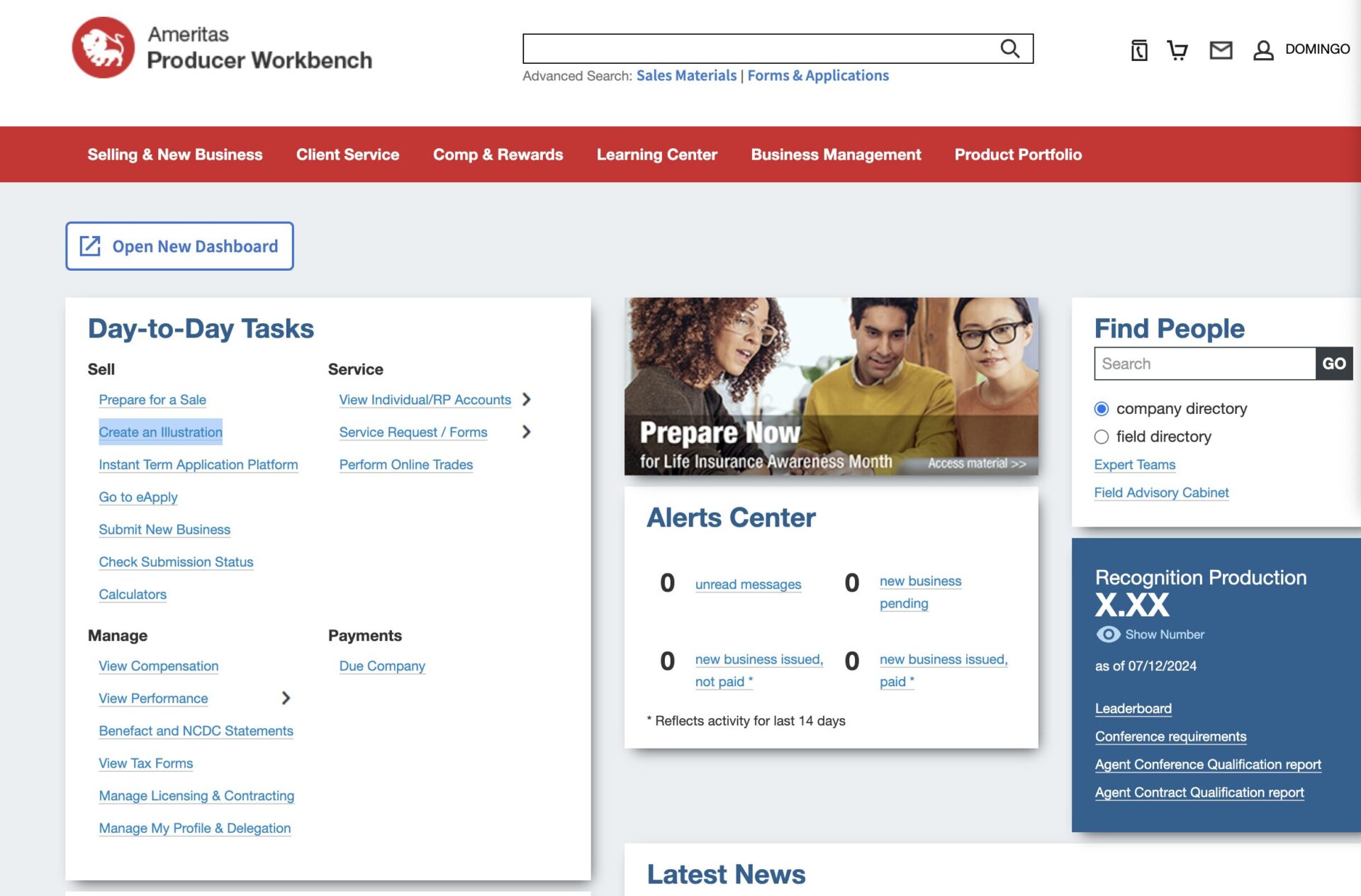
Task: Open the Client Service menu
Action: [348, 155]
